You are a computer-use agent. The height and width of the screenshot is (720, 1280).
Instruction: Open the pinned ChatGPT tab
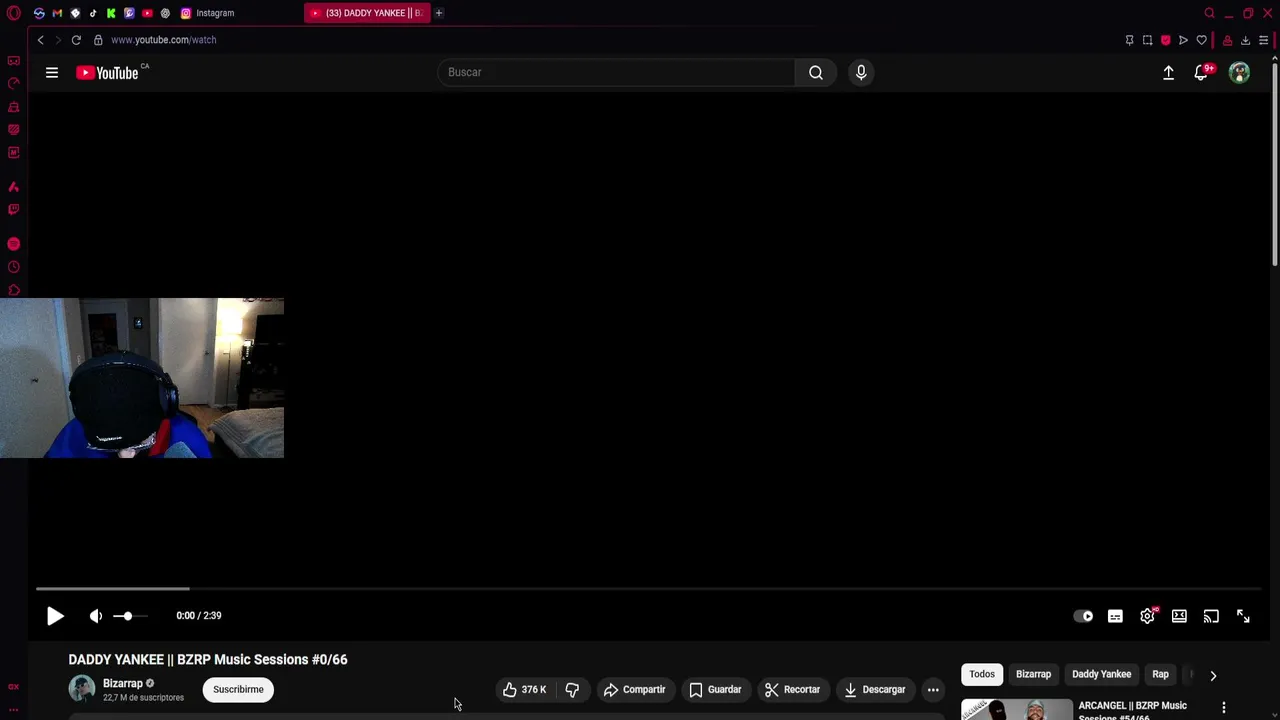pos(165,13)
